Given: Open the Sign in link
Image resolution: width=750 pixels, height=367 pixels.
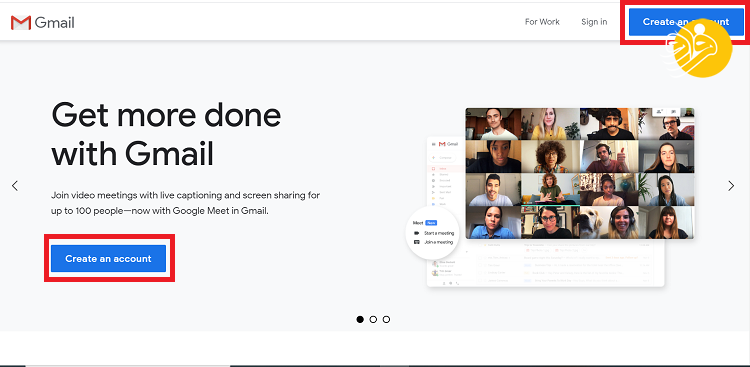Looking at the screenshot, I should tap(594, 22).
